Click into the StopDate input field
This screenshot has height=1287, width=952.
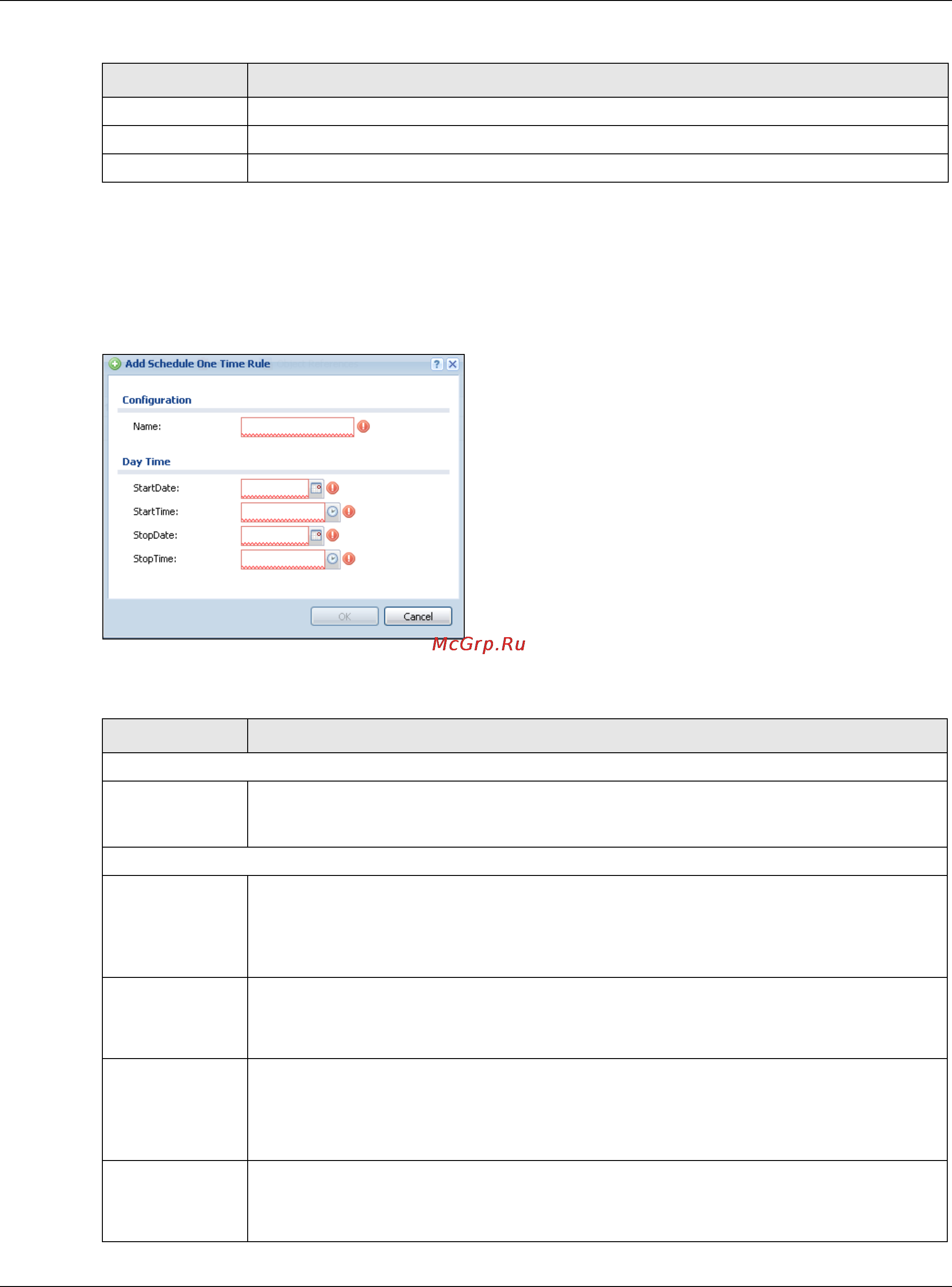275,536
